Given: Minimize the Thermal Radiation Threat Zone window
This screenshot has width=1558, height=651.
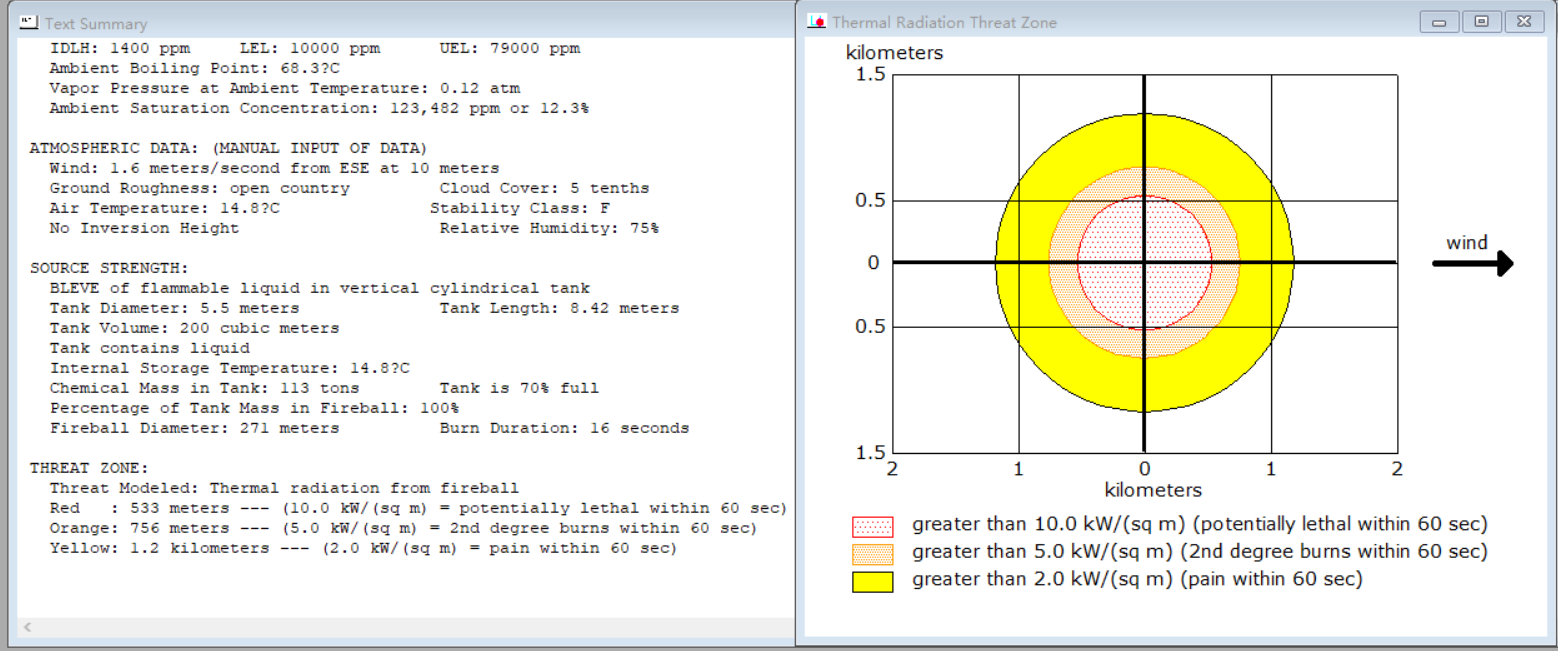Looking at the screenshot, I should click(1440, 22).
